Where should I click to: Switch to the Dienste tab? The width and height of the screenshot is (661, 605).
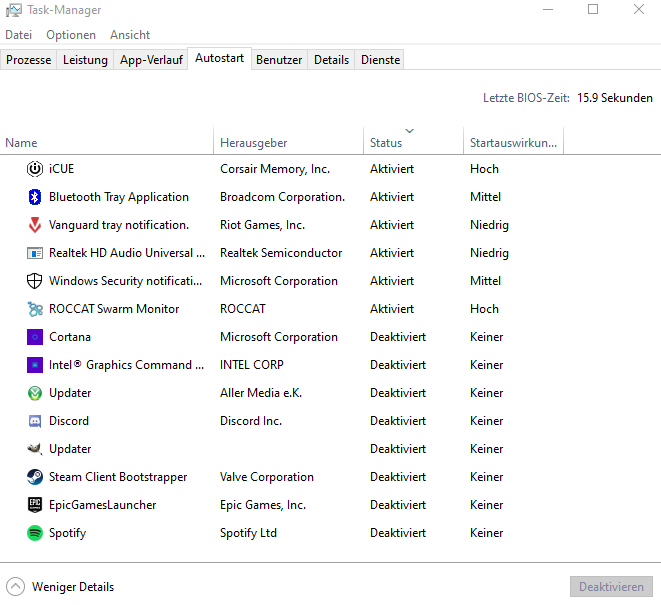pos(380,59)
